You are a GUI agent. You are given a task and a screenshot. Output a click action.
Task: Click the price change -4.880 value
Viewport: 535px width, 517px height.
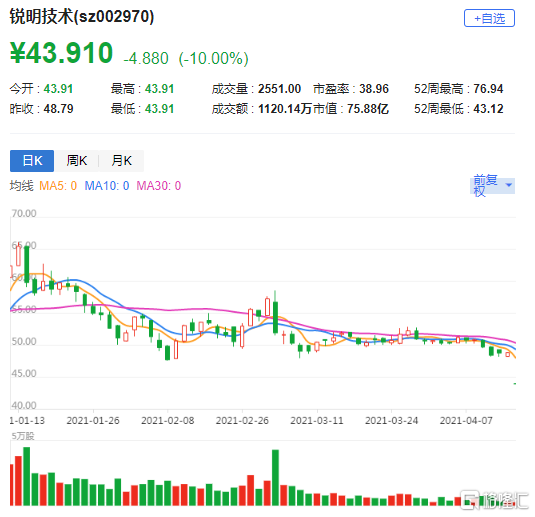(146, 58)
